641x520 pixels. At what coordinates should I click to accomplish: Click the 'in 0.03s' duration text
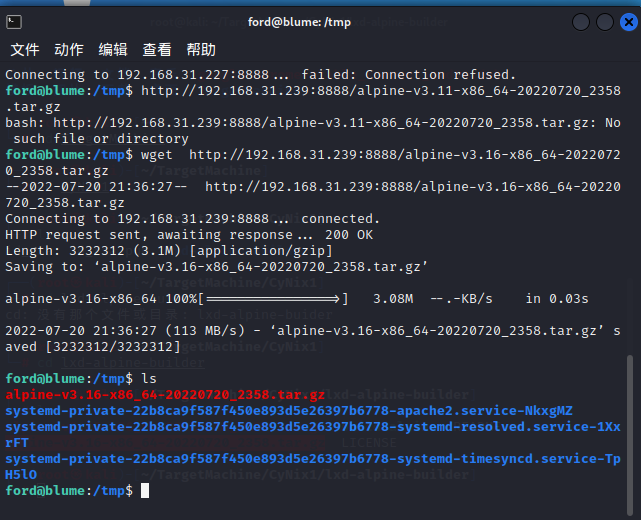coord(557,299)
